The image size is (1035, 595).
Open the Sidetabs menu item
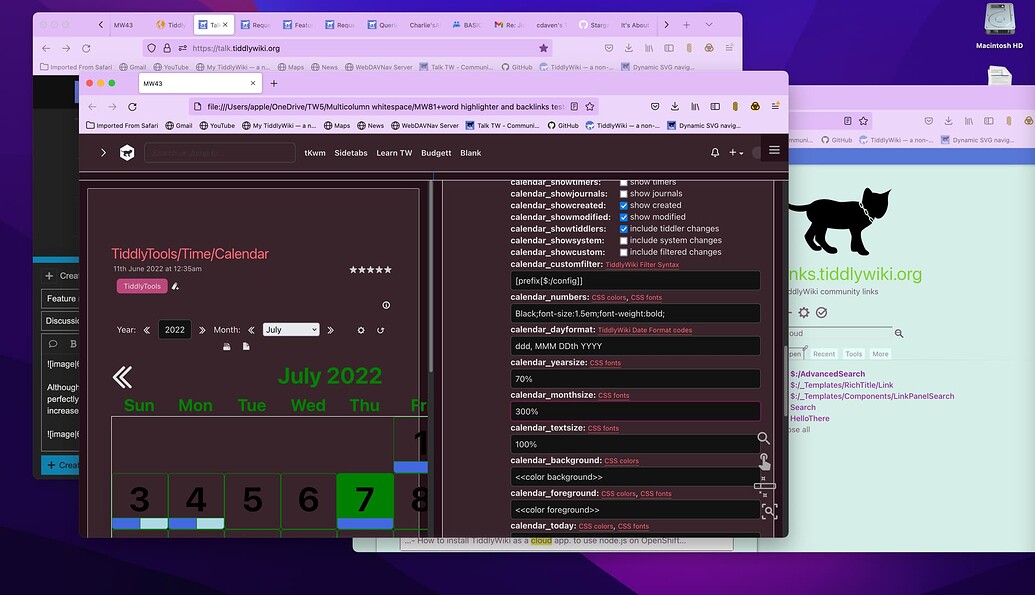click(351, 153)
